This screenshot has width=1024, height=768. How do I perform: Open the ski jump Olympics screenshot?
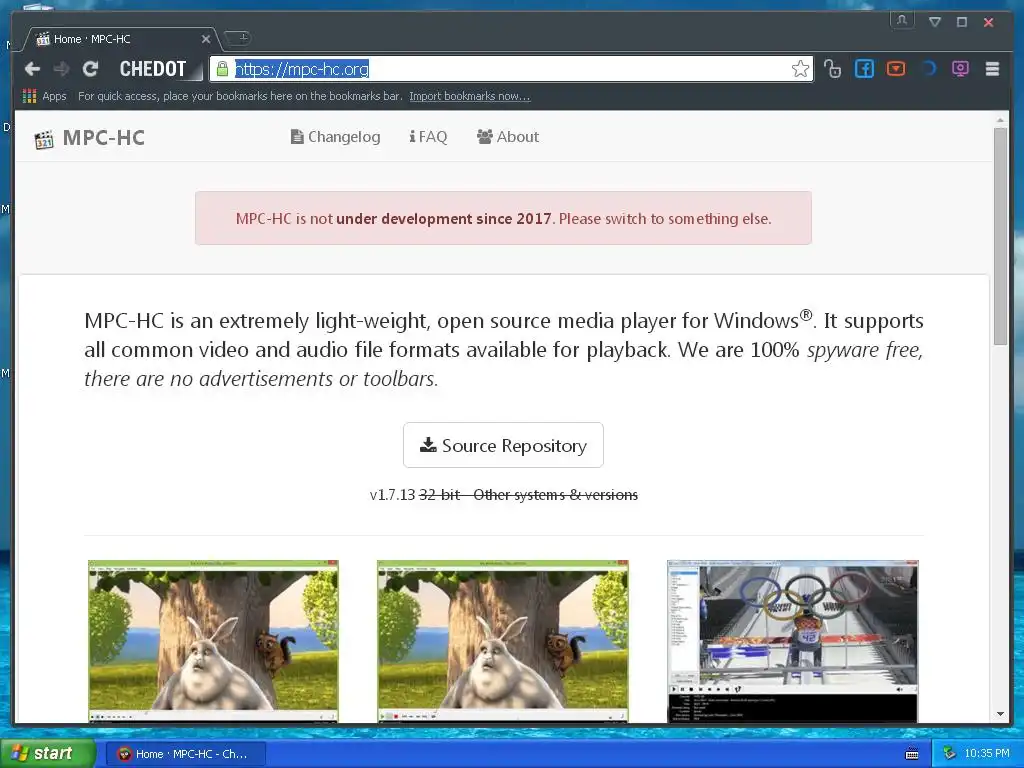(792, 641)
